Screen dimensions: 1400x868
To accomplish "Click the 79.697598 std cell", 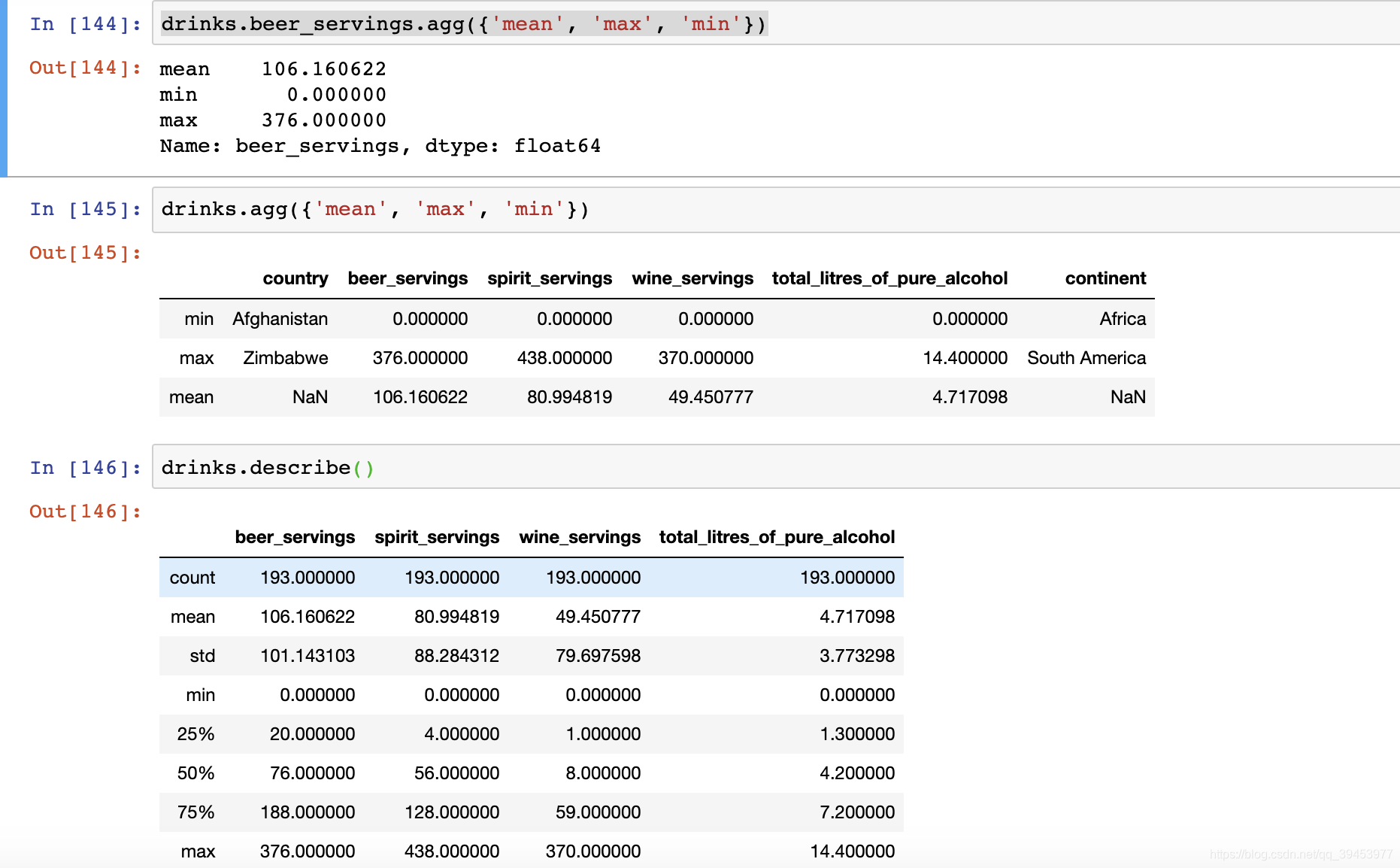I will click(x=598, y=656).
